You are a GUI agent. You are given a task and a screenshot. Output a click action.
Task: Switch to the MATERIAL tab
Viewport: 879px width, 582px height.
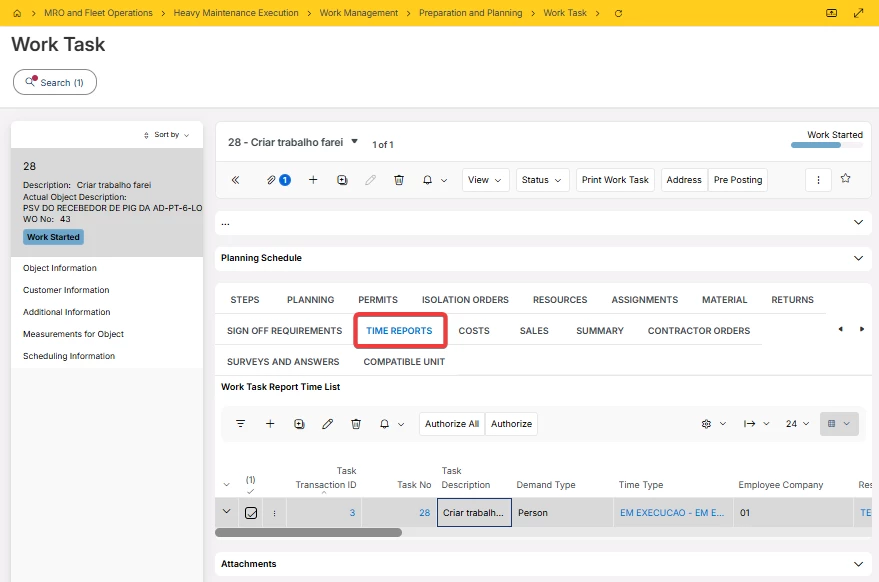pyautogui.click(x=724, y=300)
